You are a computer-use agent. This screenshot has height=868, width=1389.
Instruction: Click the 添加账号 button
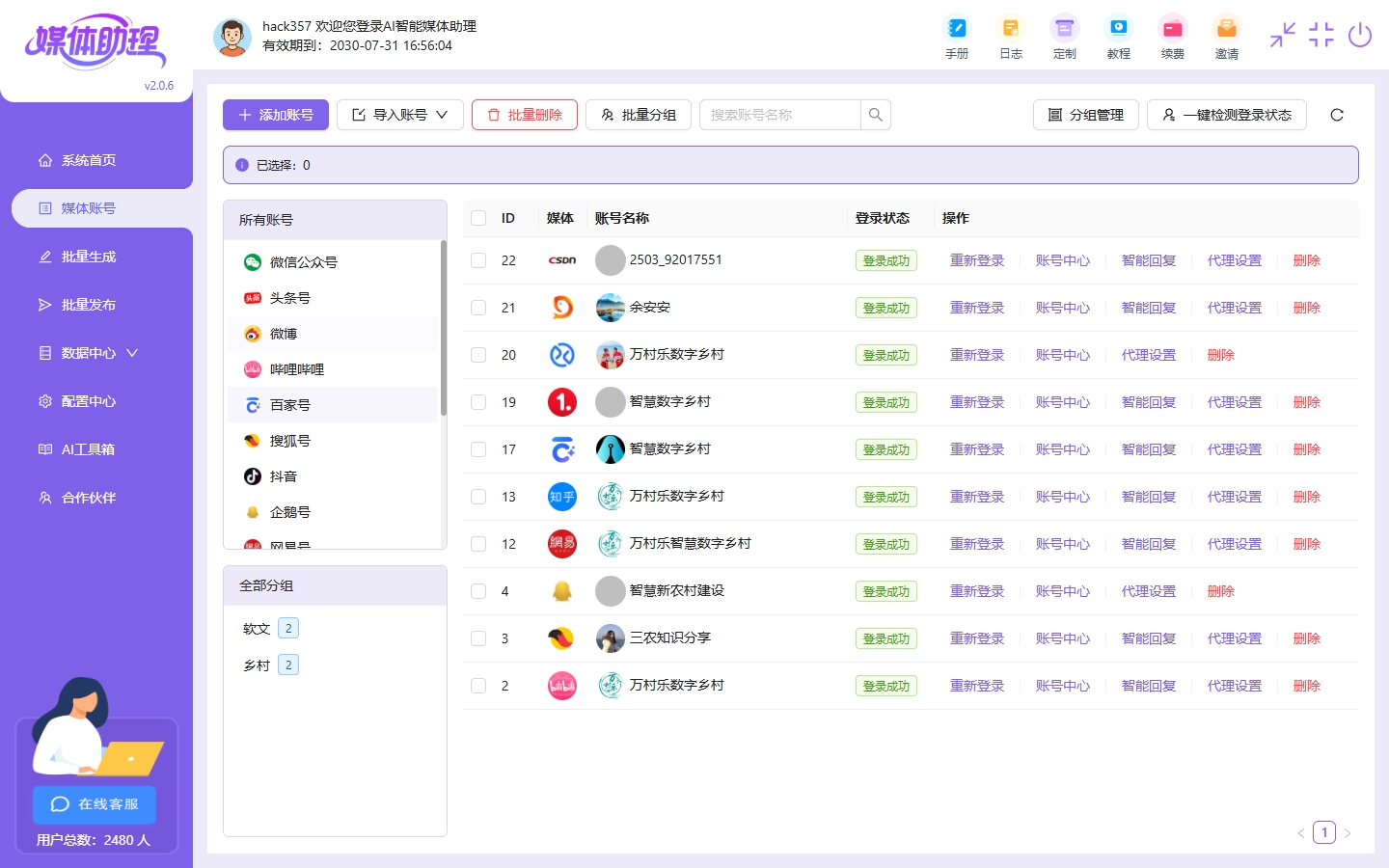coord(276,115)
